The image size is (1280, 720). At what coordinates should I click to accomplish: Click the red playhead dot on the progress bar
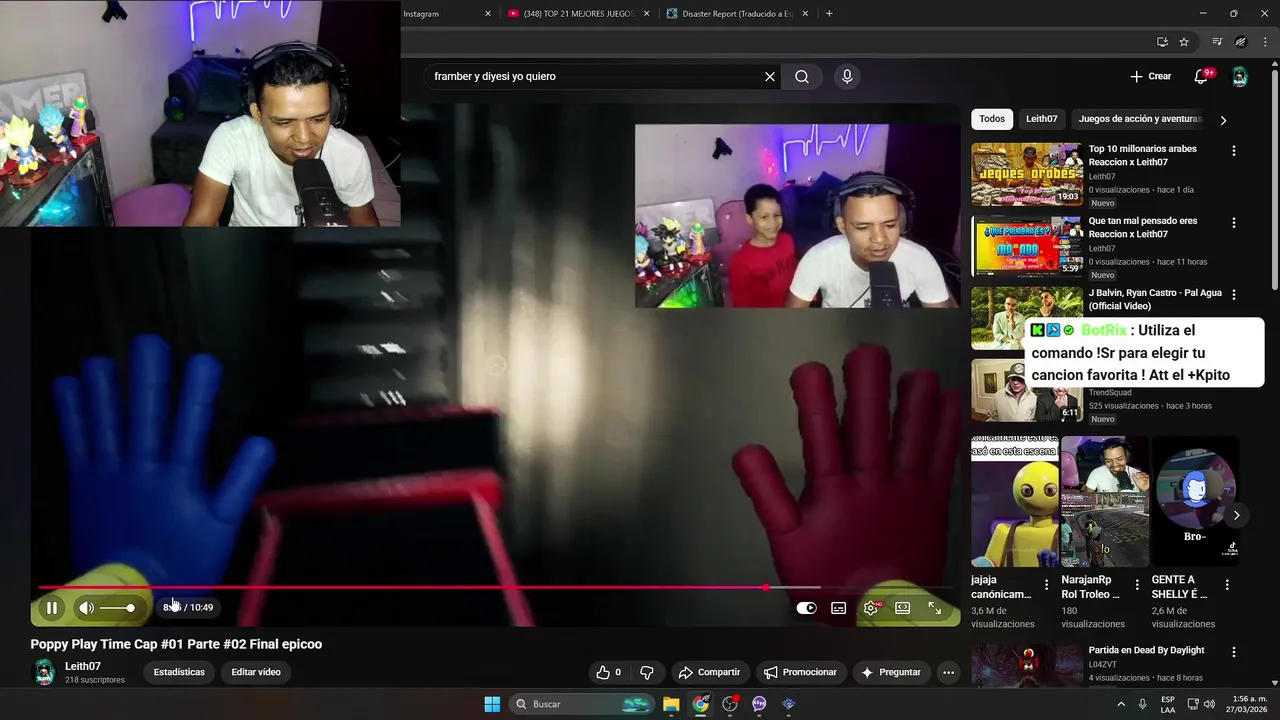(x=766, y=587)
